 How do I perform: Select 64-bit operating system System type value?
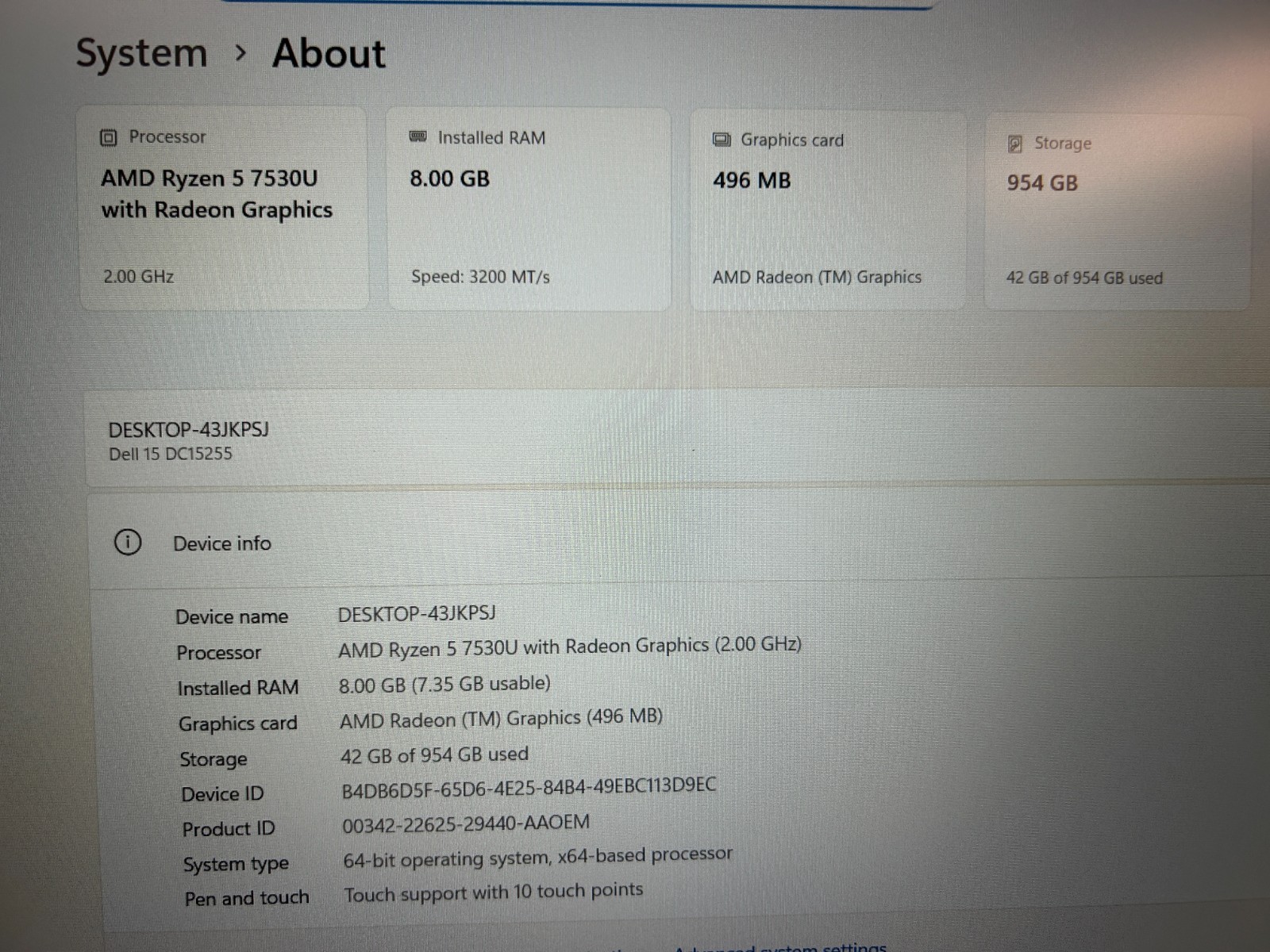537,857
